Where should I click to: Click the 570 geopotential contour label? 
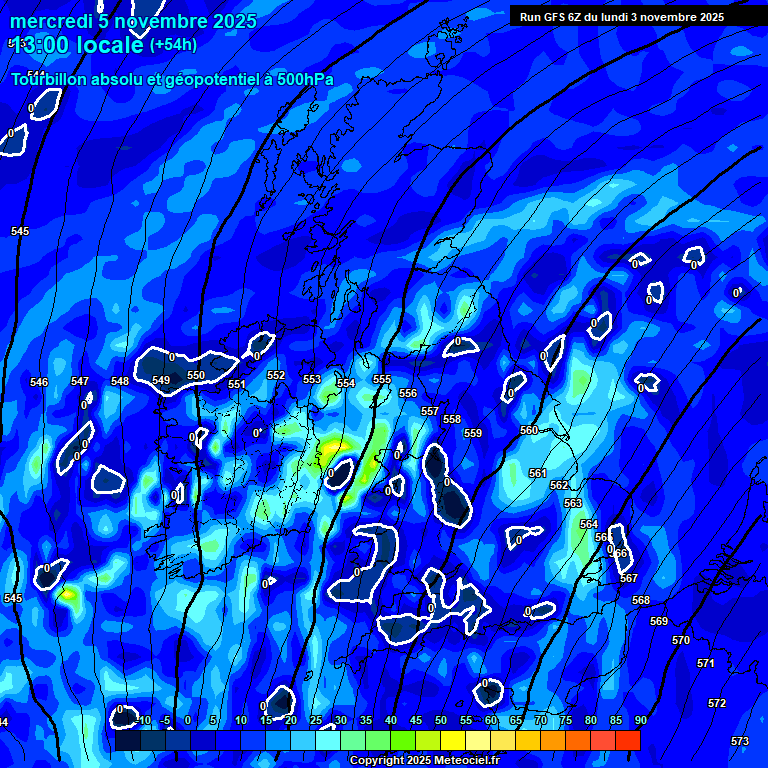(x=681, y=640)
